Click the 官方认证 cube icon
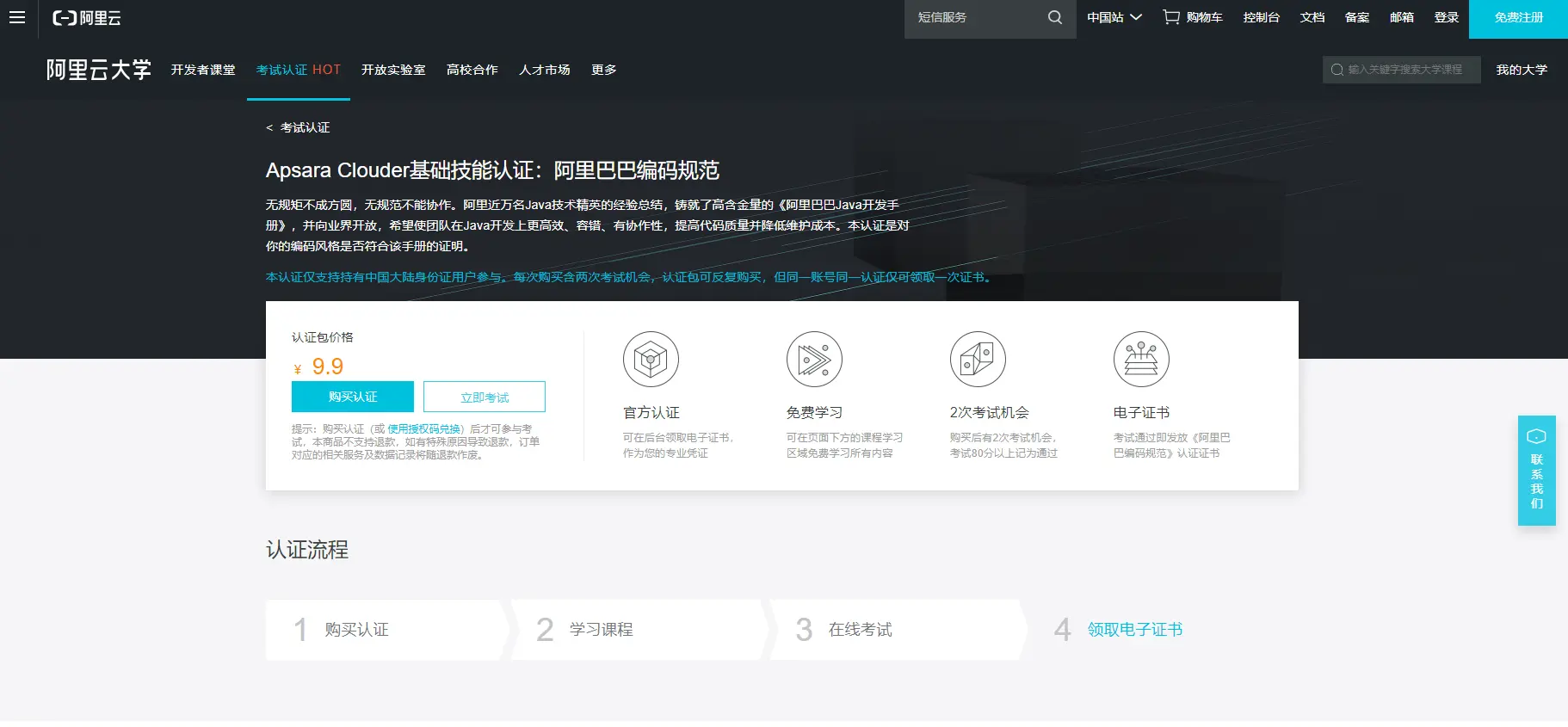 (651, 359)
